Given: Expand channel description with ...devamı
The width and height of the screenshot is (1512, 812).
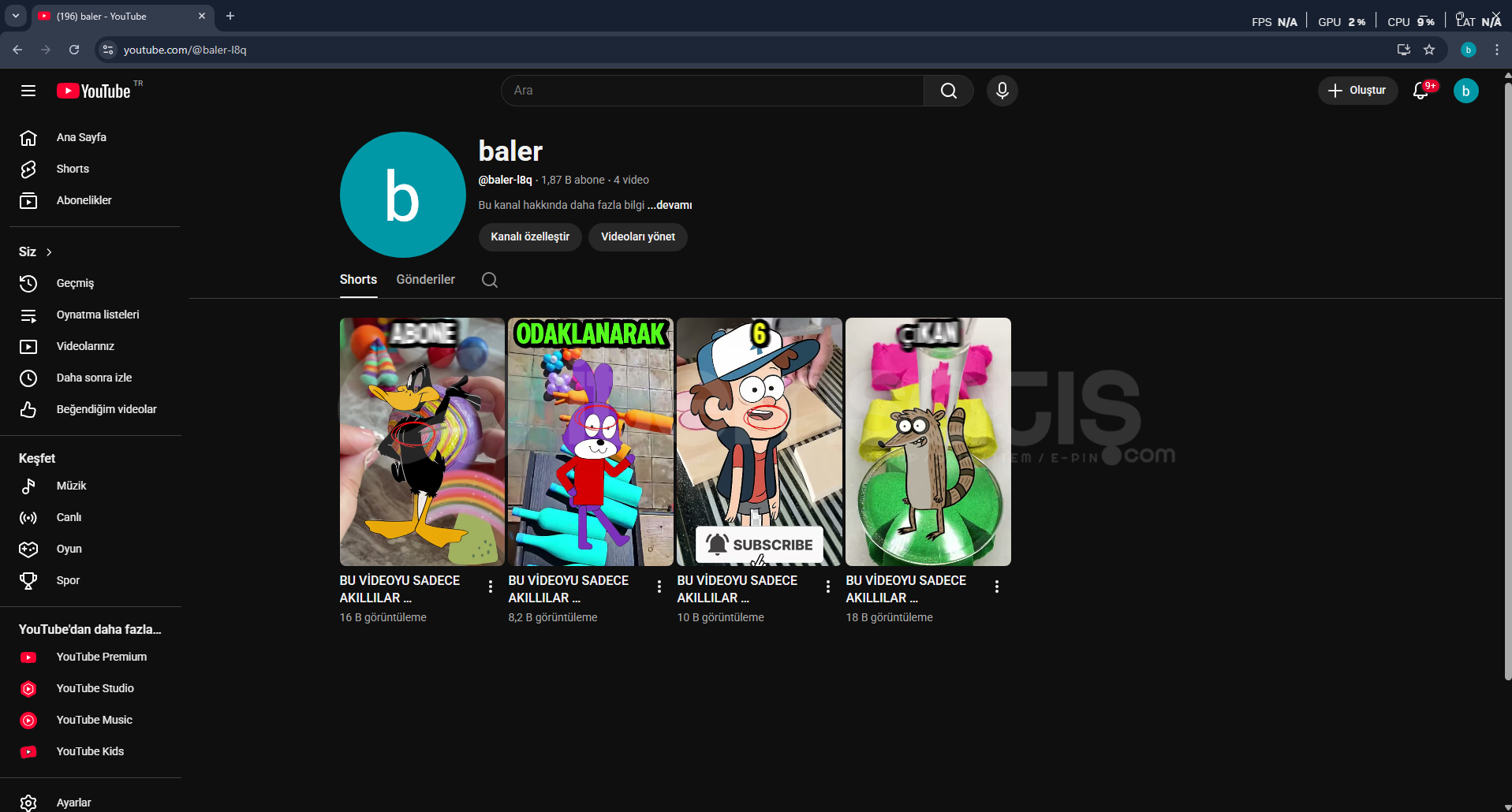Looking at the screenshot, I should 670,205.
